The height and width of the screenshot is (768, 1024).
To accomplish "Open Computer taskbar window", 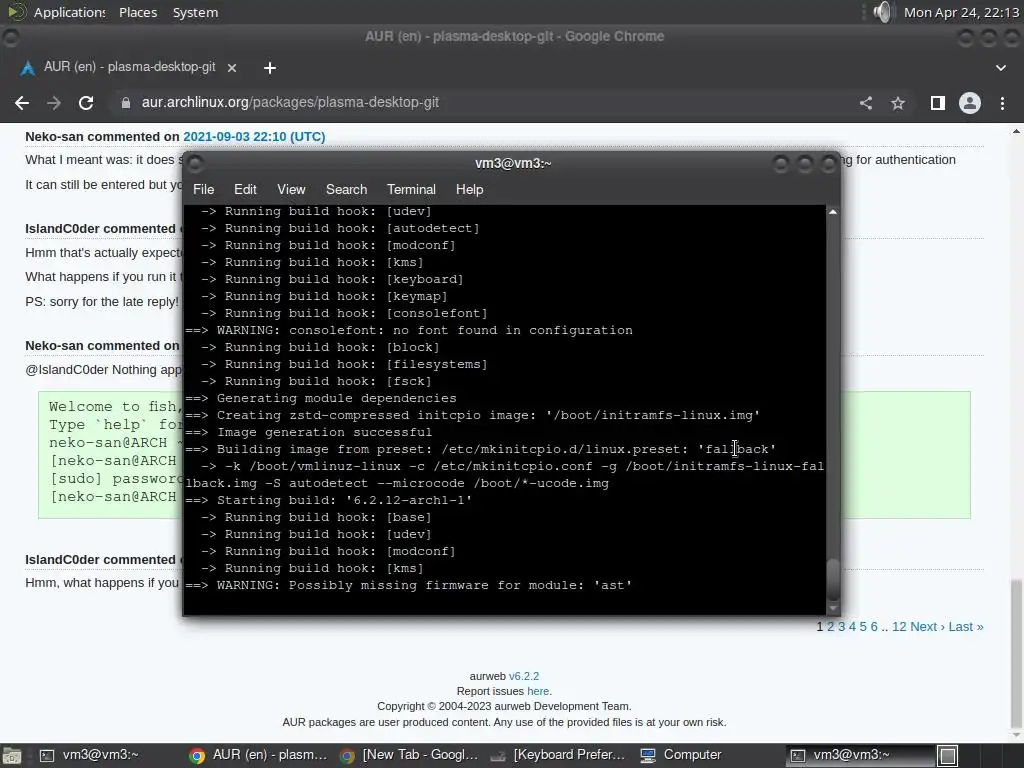I will pos(681,756).
